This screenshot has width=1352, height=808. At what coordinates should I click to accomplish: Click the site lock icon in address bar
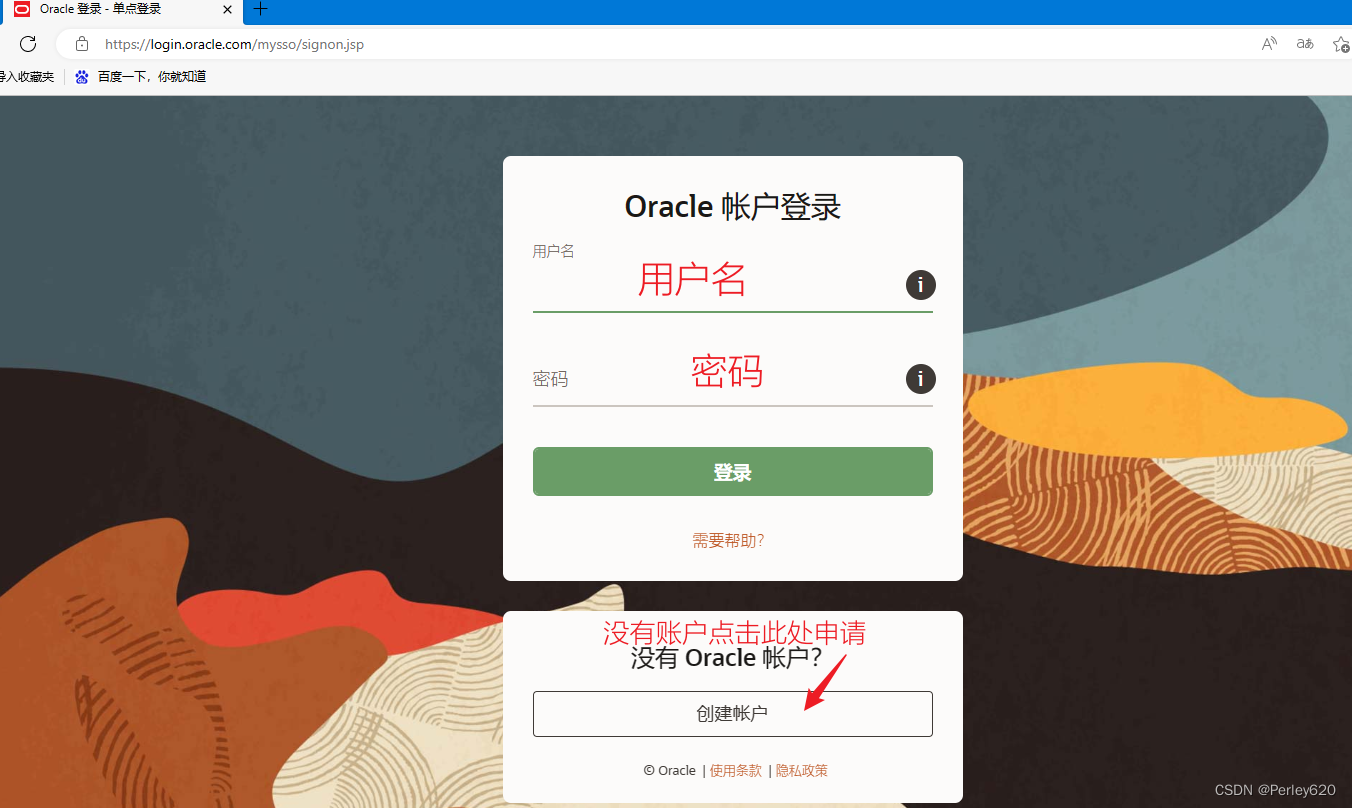(82, 44)
